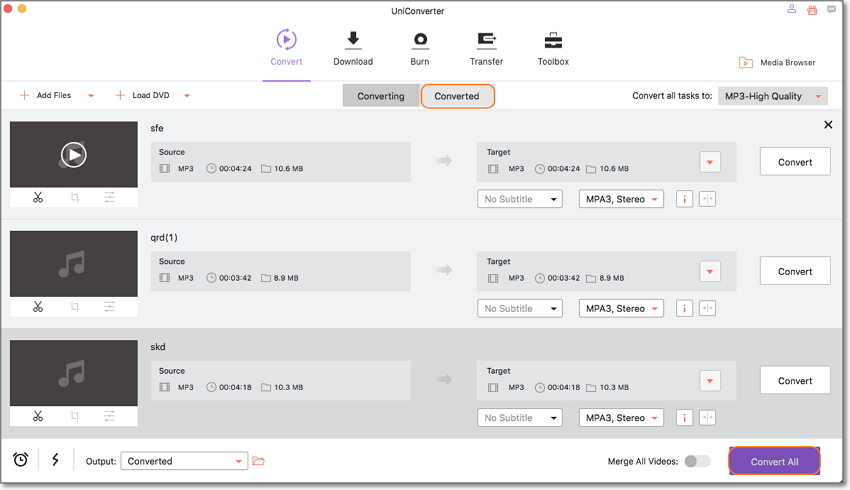This screenshot has height=490, width=850.
Task: Expand target format options for sfe
Action: (710, 162)
